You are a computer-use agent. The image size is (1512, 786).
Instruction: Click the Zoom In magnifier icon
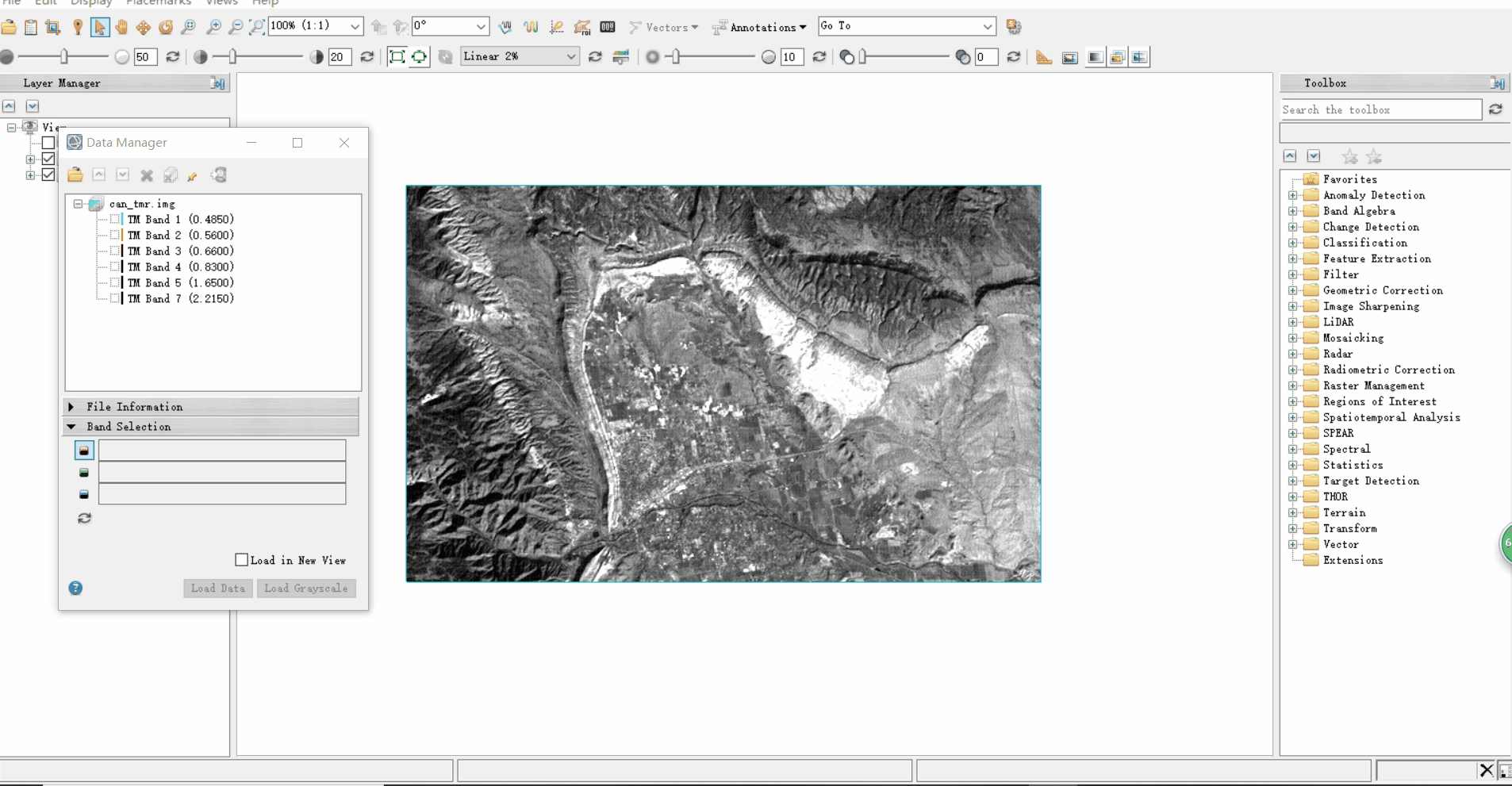click(x=213, y=27)
